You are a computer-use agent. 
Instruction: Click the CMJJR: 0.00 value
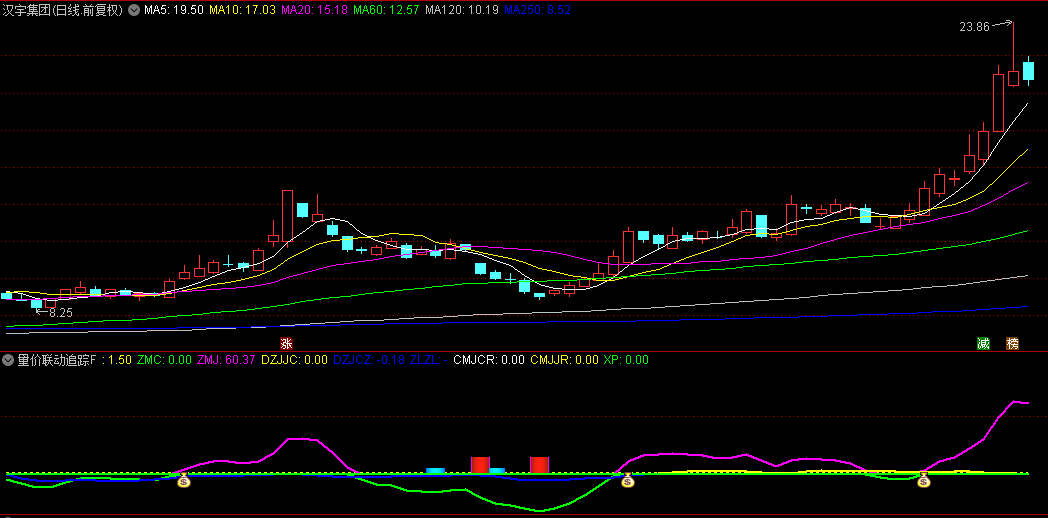(x=564, y=360)
